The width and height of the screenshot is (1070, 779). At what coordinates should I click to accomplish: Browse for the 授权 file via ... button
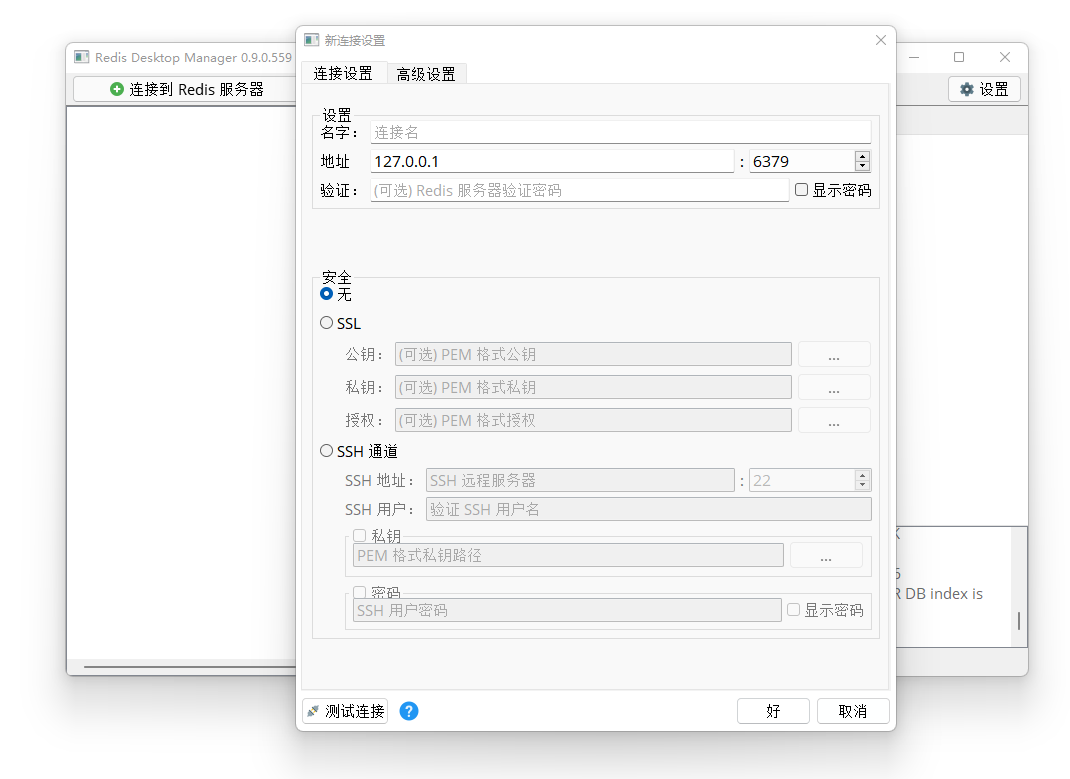click(834, 420)
